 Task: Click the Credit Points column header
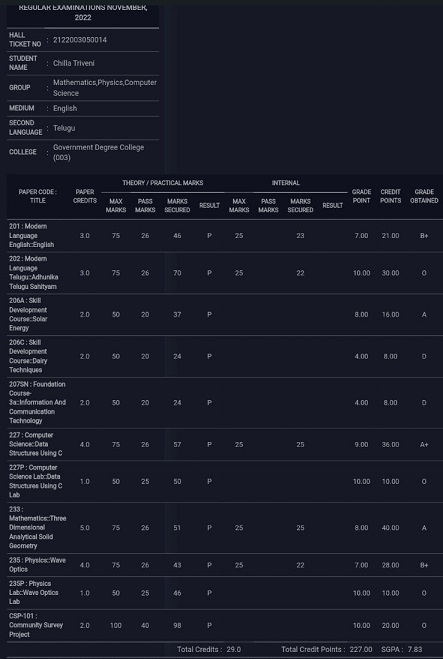390,196
